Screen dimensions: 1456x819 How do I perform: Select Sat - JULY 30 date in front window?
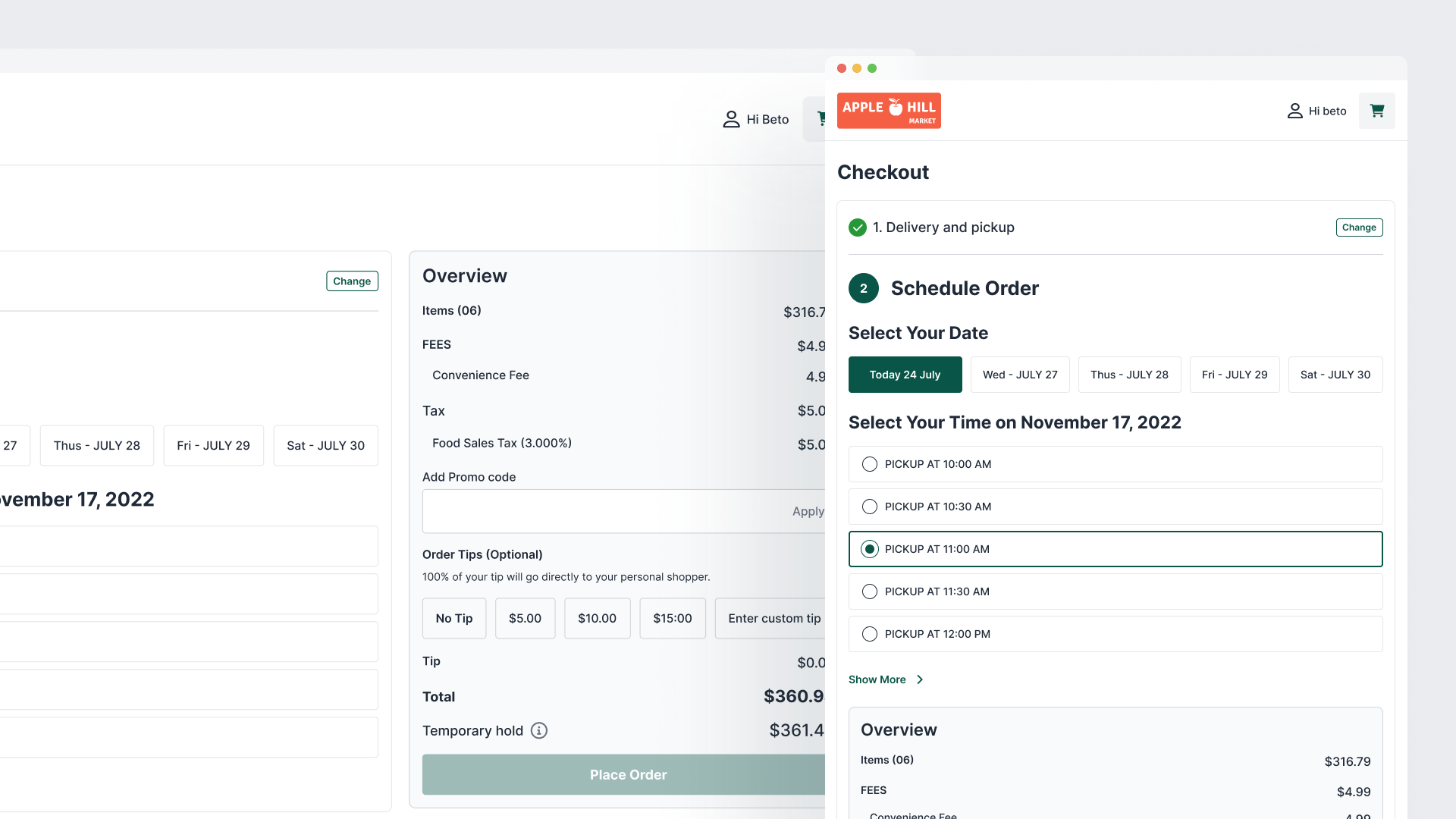point(1335,375)
